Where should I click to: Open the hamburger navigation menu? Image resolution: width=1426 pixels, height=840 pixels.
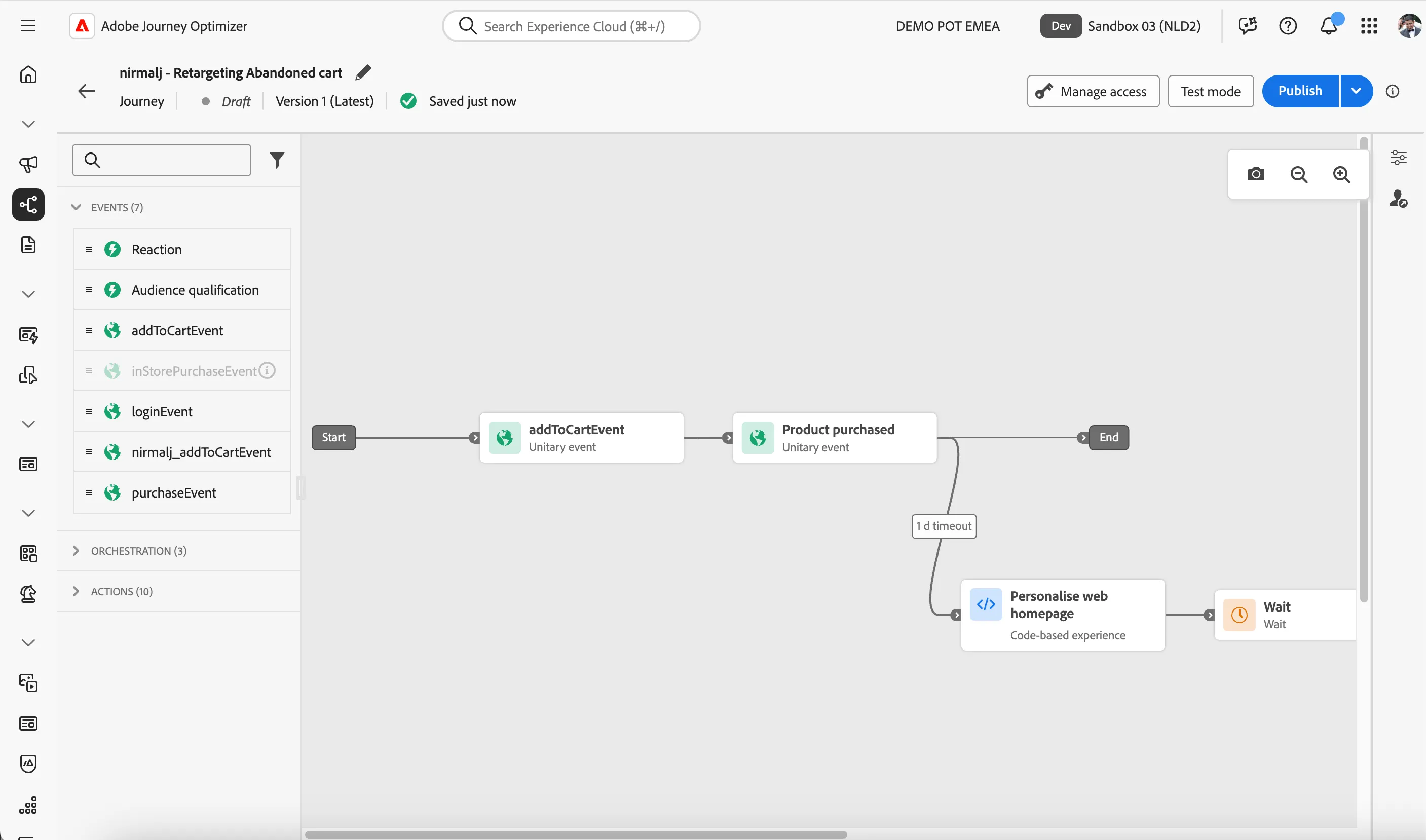point(28,26)
